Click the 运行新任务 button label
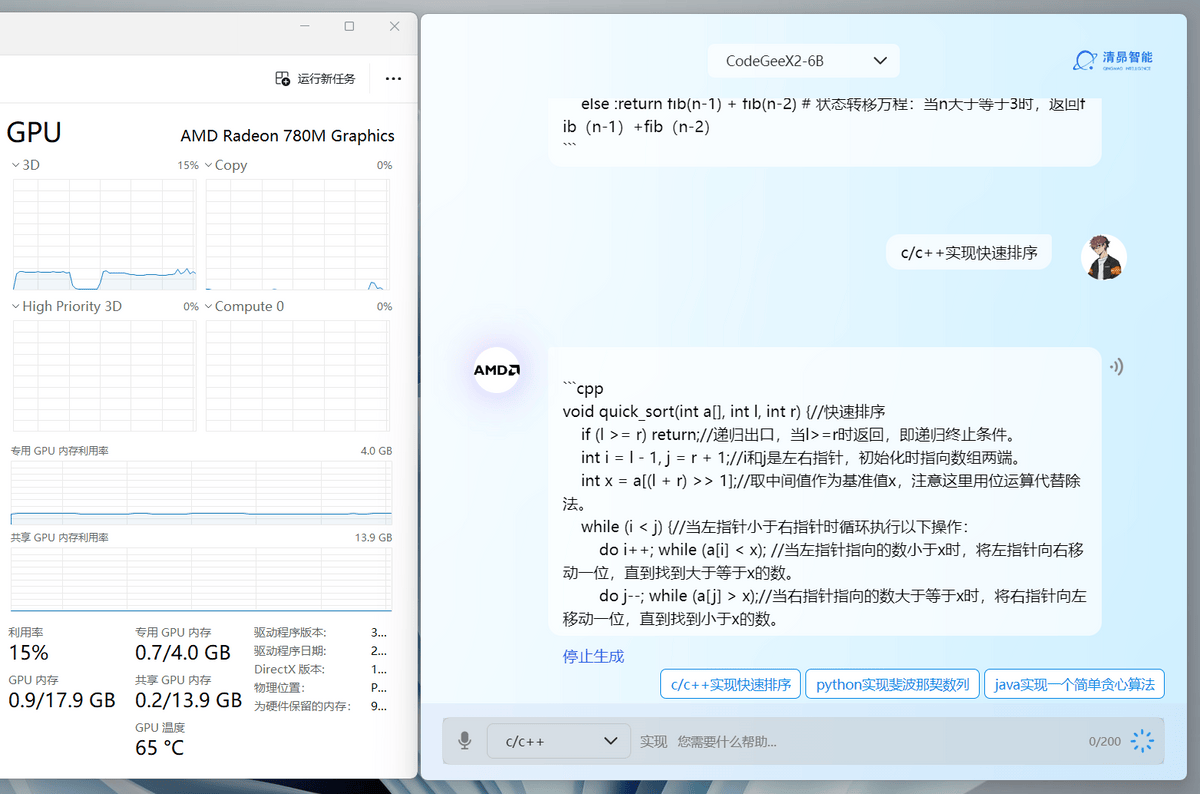 326,79
